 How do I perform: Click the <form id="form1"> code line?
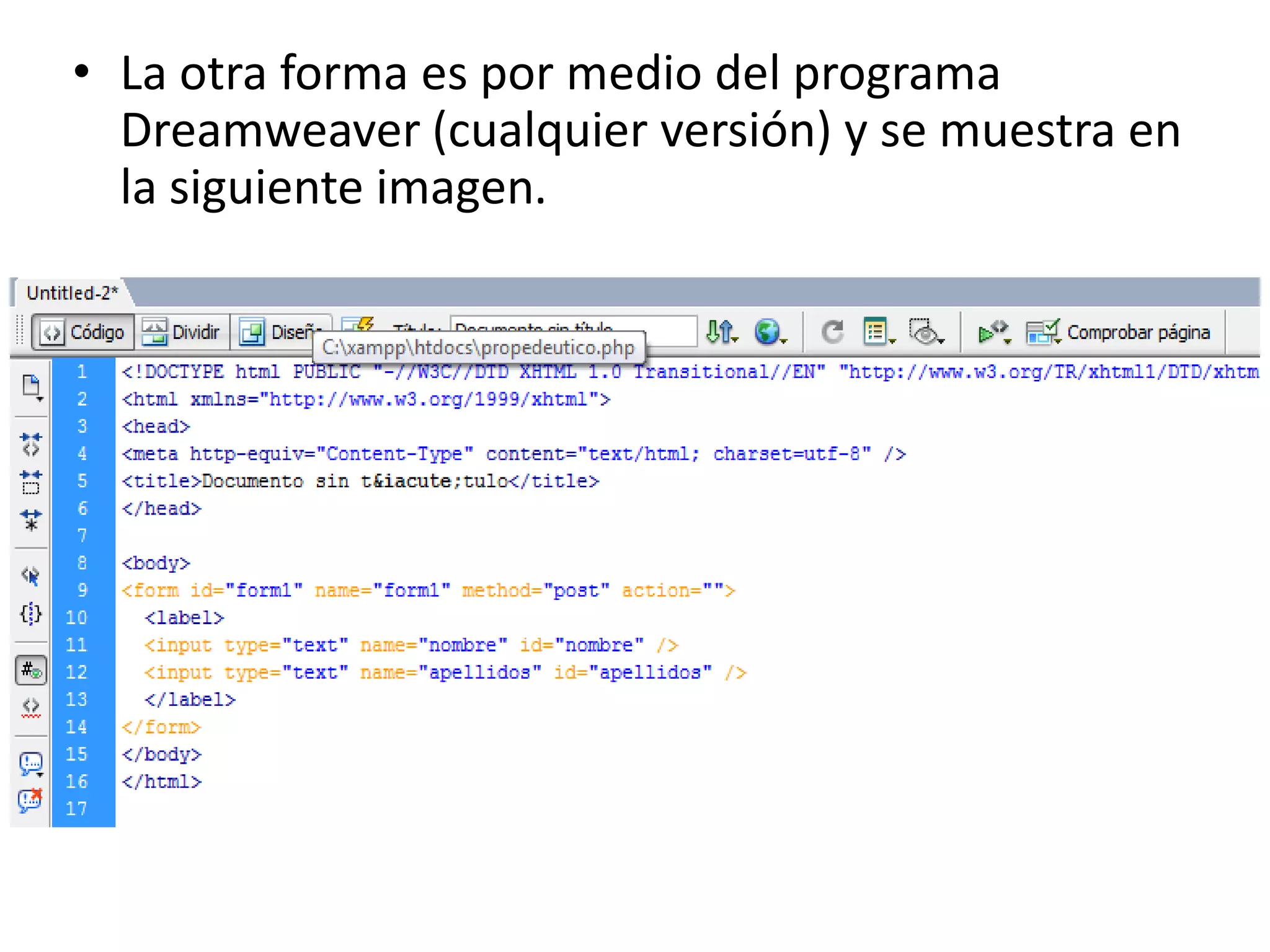[429, 590]
